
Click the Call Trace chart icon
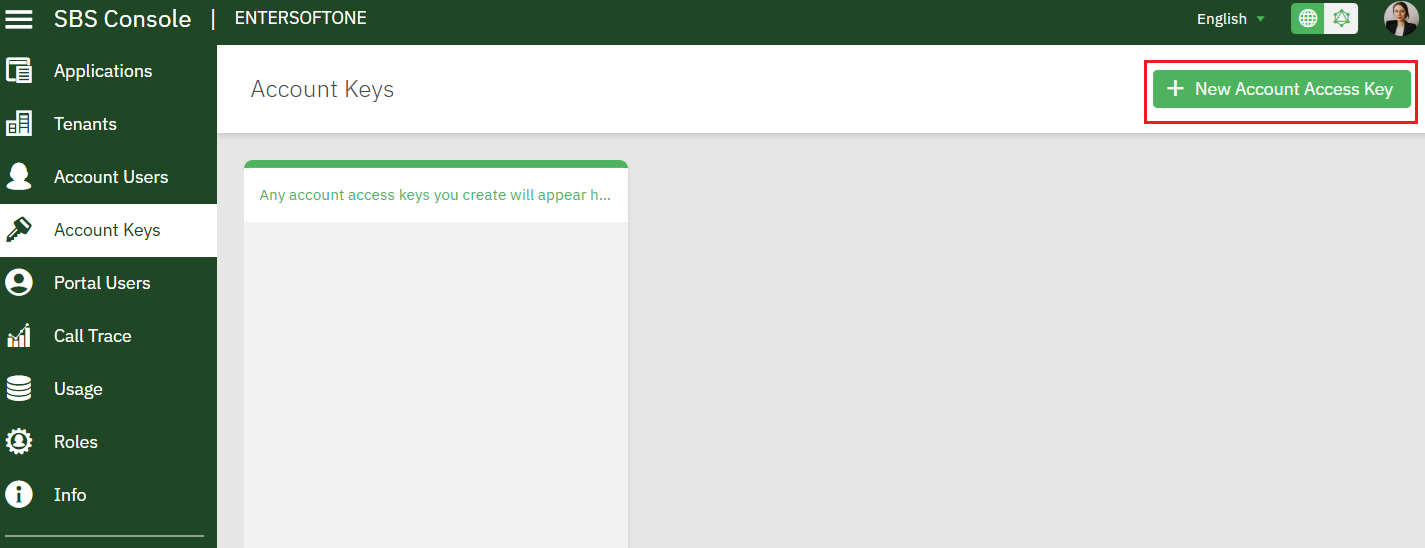tap(19, 336)
